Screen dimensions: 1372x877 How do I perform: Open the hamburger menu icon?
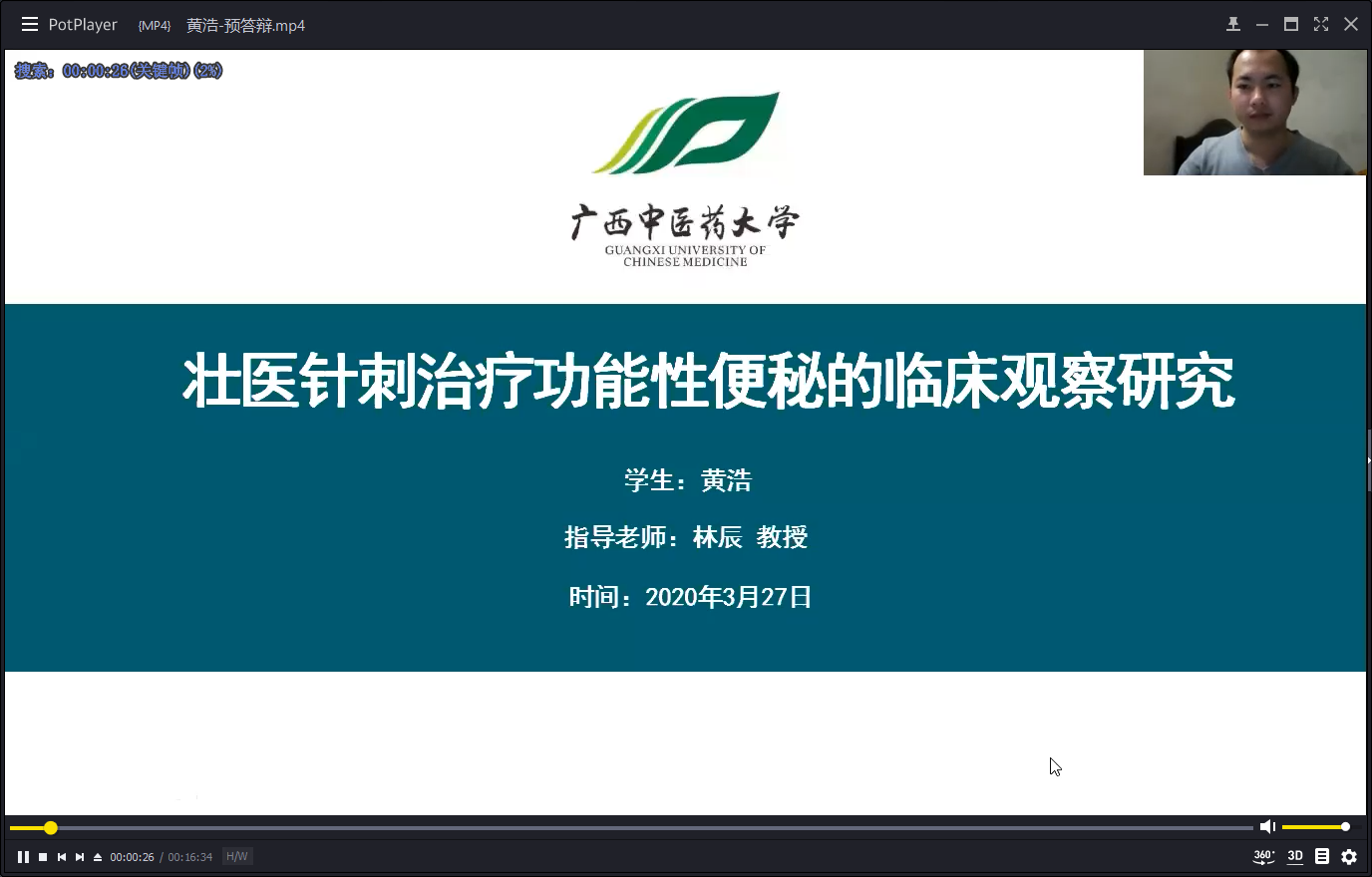coord(30,24)
